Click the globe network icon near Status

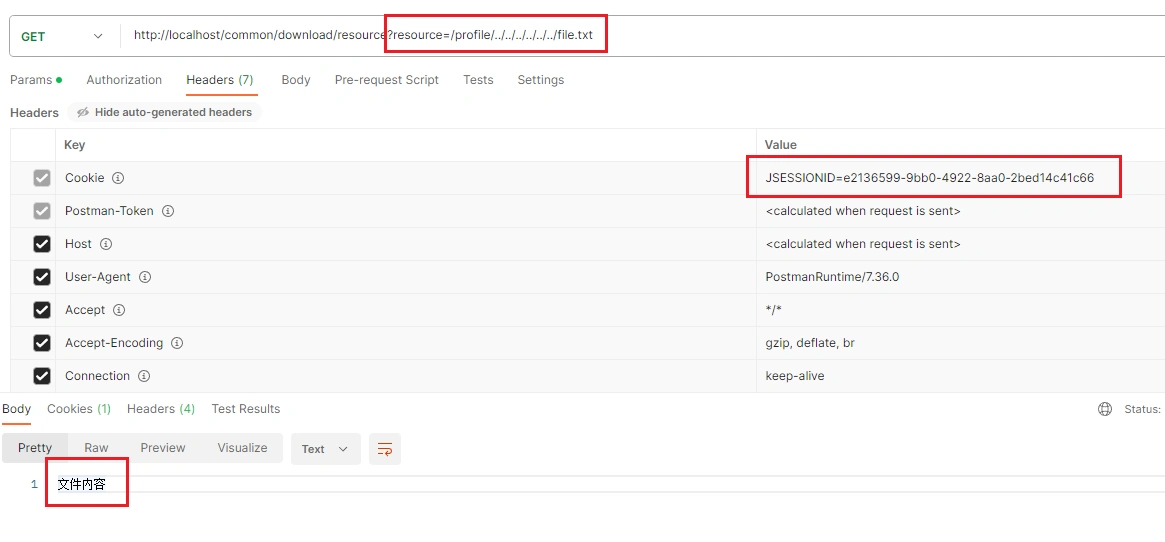coord(1105,409)
